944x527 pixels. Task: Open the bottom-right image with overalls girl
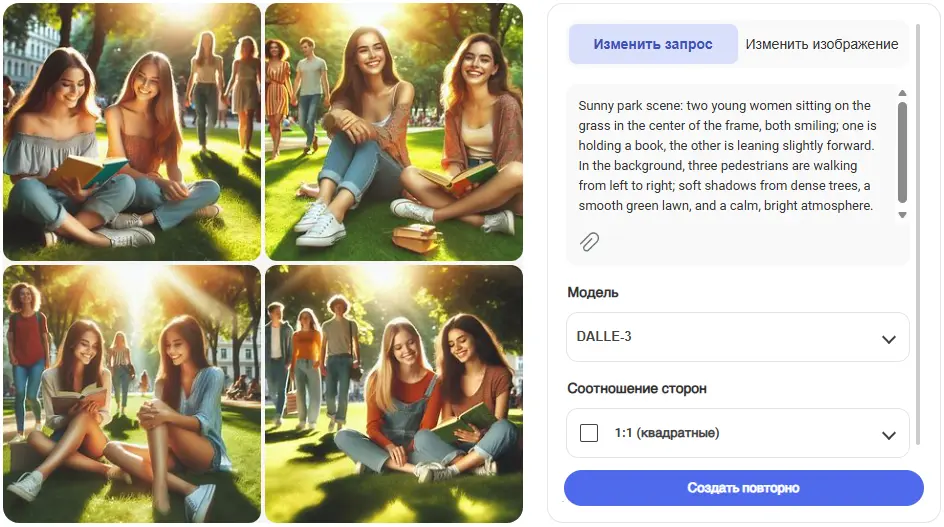(394, 394)
